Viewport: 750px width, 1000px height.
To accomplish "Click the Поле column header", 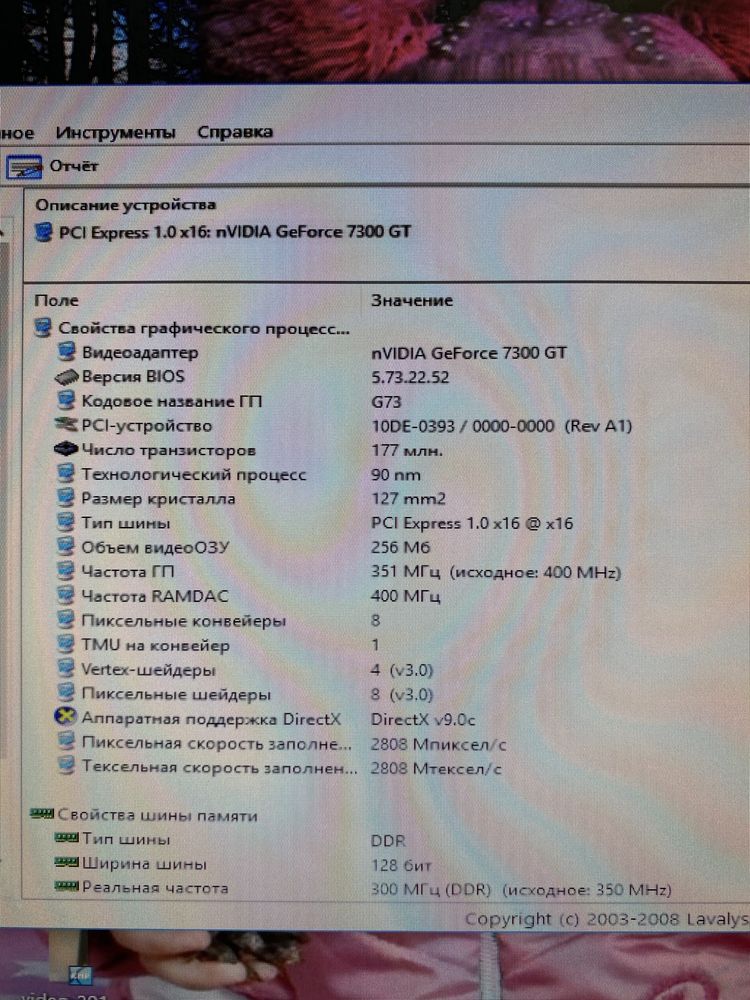I will [x=57, y=300].
